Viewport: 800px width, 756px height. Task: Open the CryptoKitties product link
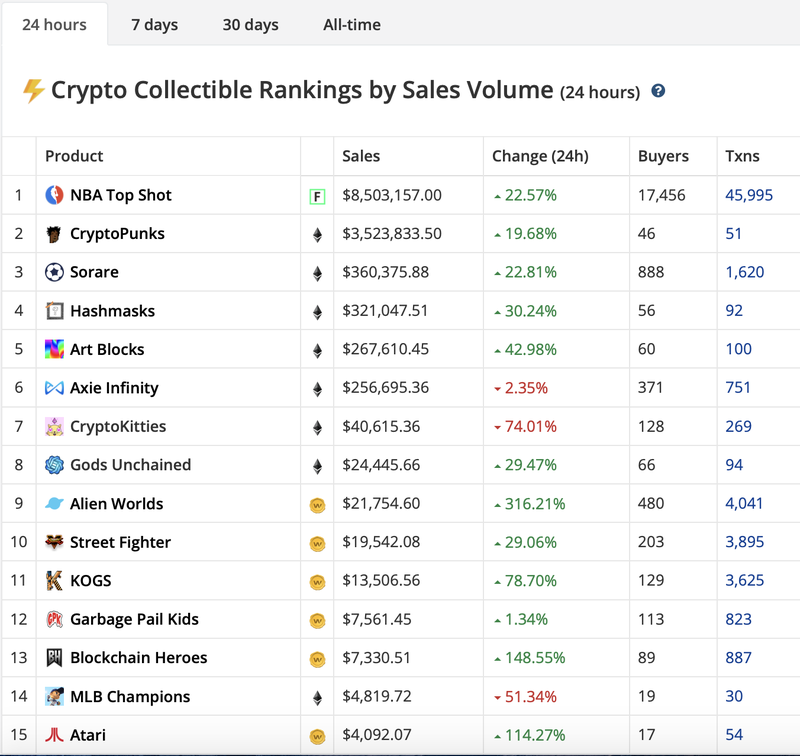(x=118, y=426)
